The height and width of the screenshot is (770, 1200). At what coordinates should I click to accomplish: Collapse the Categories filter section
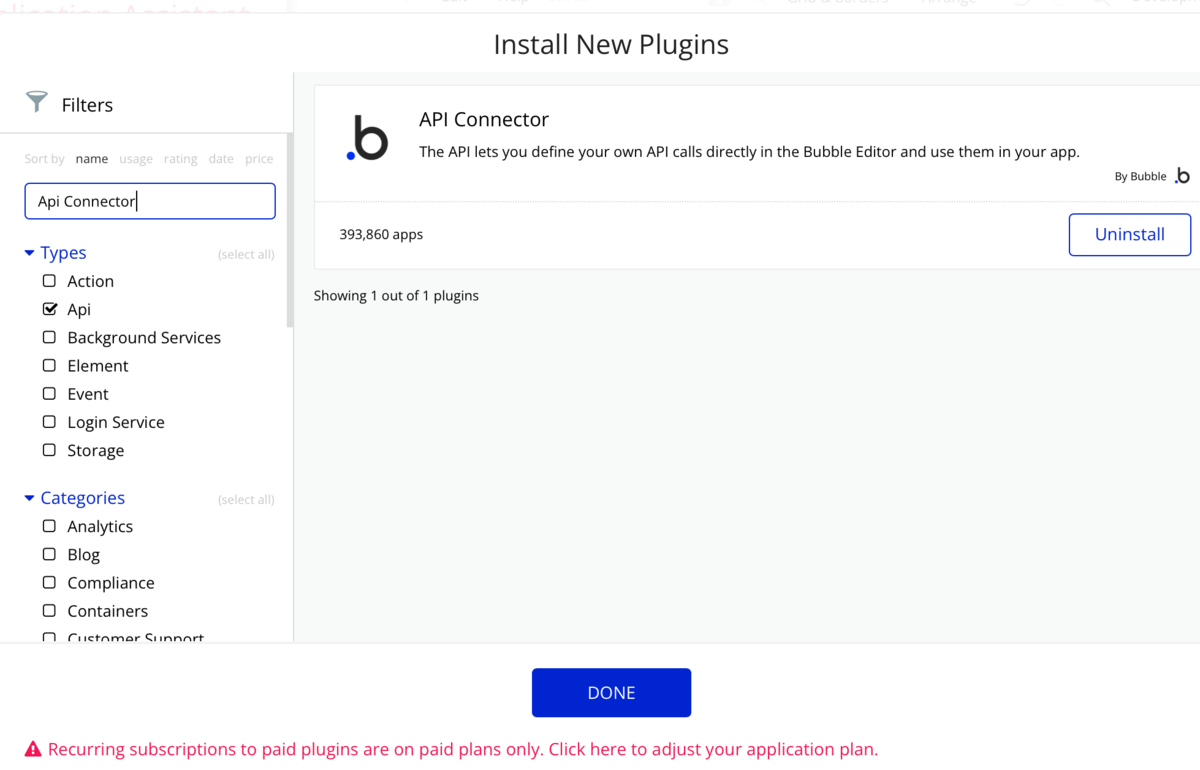[30, 498]
